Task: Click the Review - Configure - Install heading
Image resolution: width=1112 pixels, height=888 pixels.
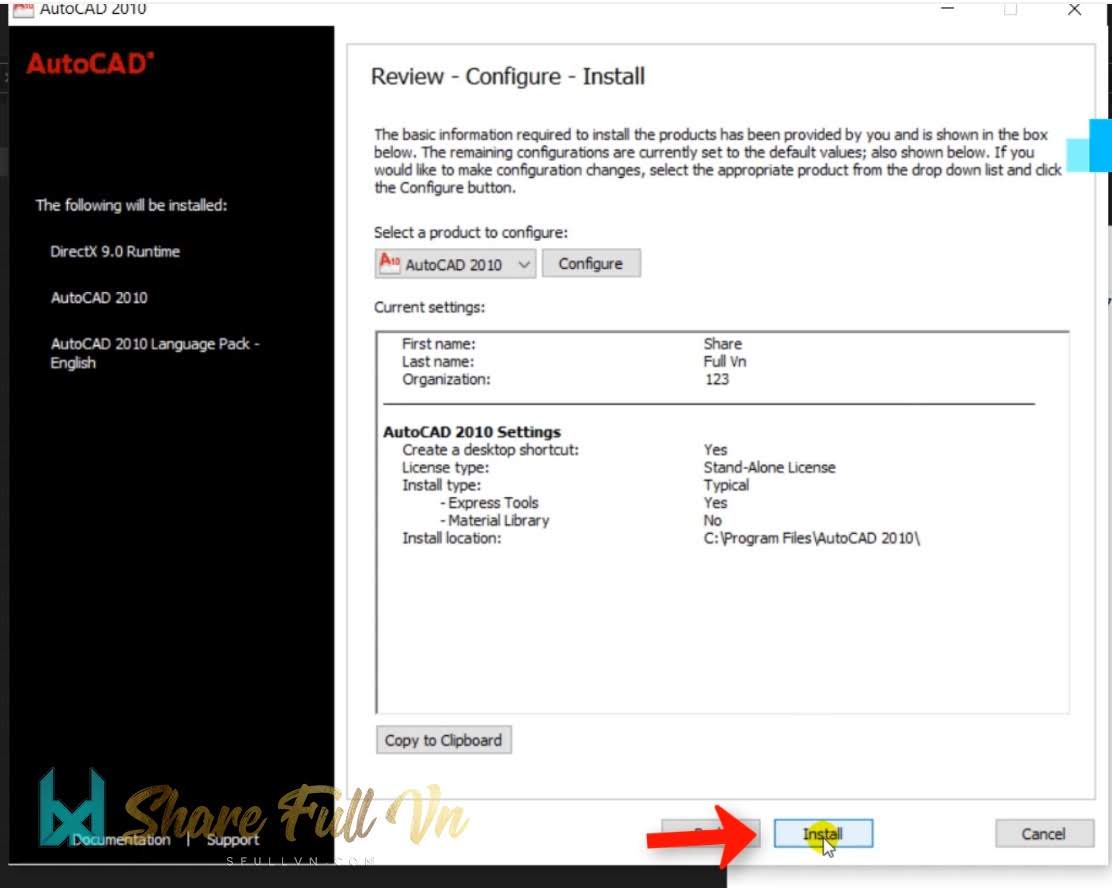Action: pos(508,77)
